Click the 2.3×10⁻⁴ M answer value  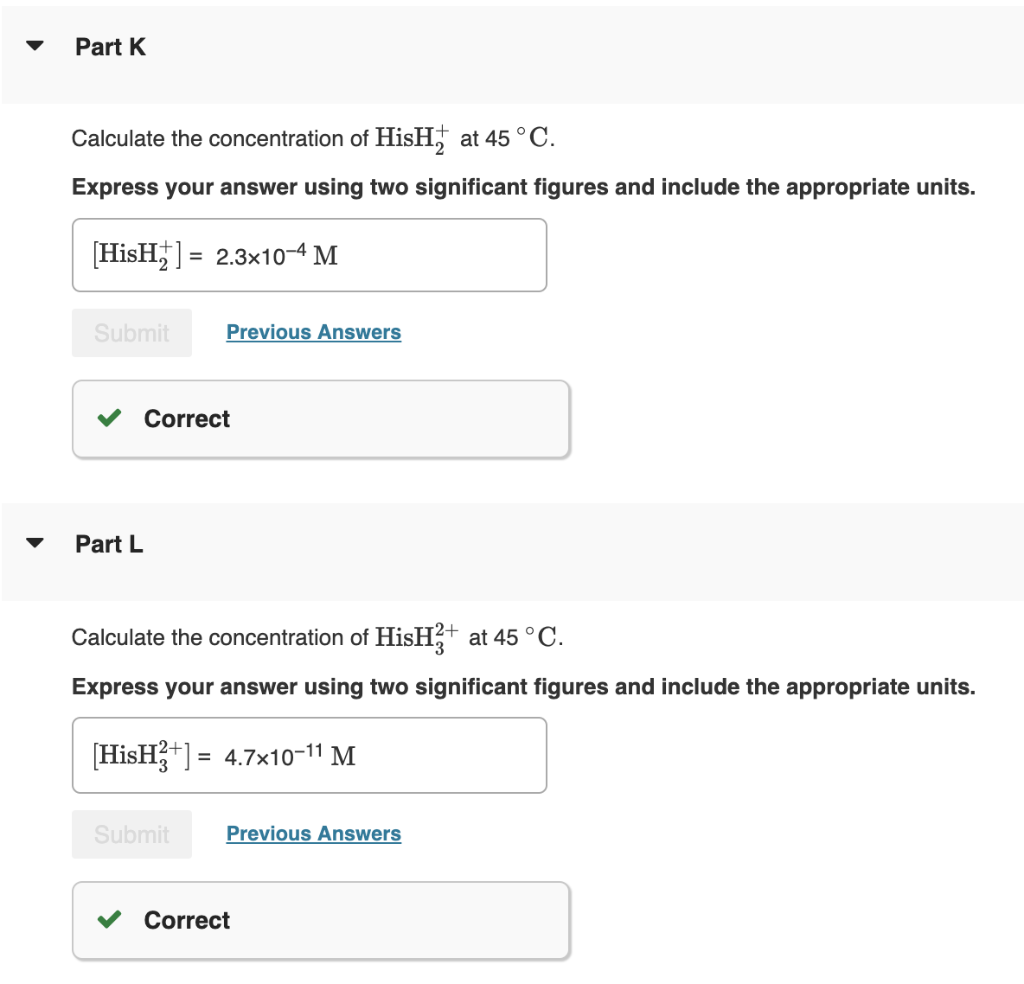pyautogui.click(x=277, y=256)
